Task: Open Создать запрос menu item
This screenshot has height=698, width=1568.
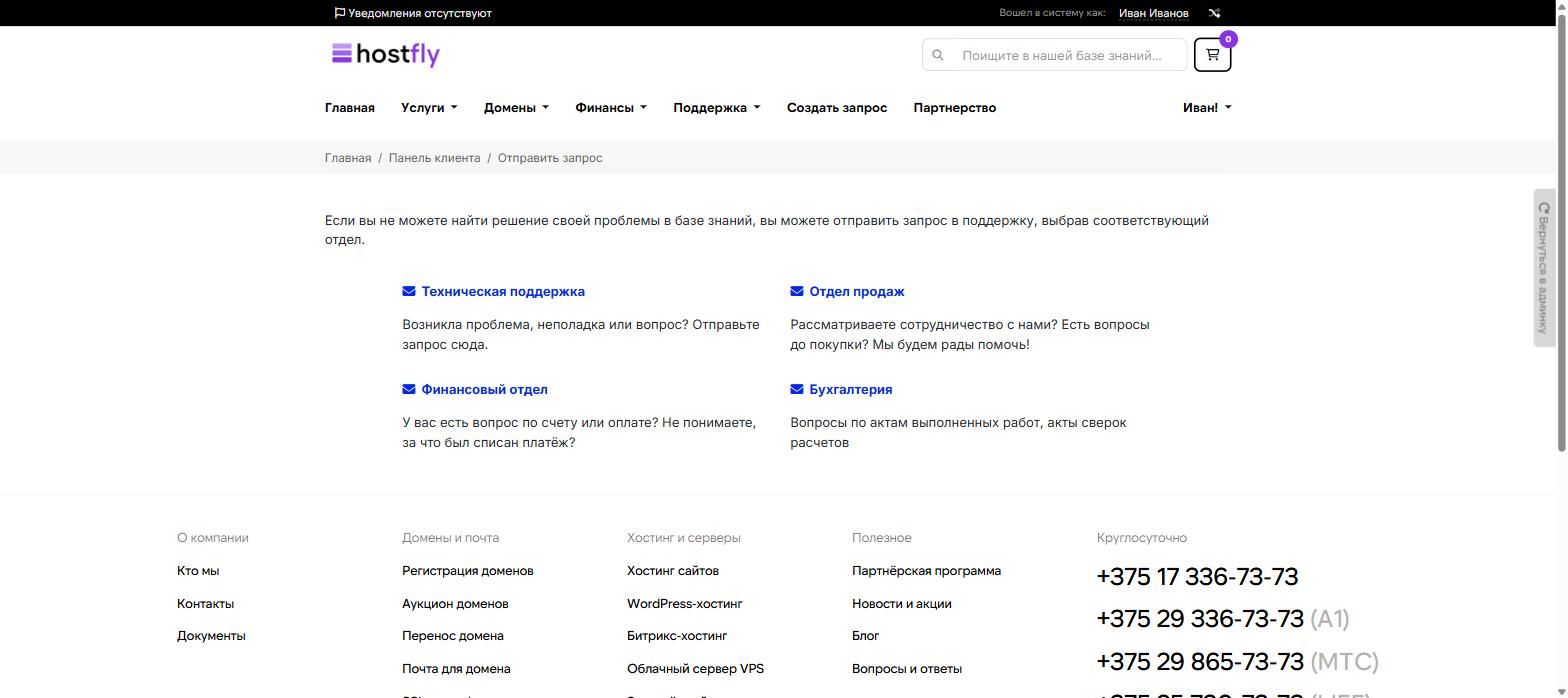Action: (837, 107)
